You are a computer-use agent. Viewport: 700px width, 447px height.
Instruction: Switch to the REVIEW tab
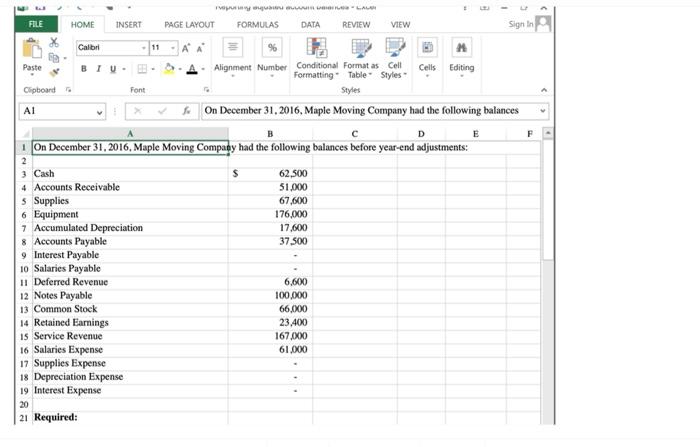pos(356,25)
